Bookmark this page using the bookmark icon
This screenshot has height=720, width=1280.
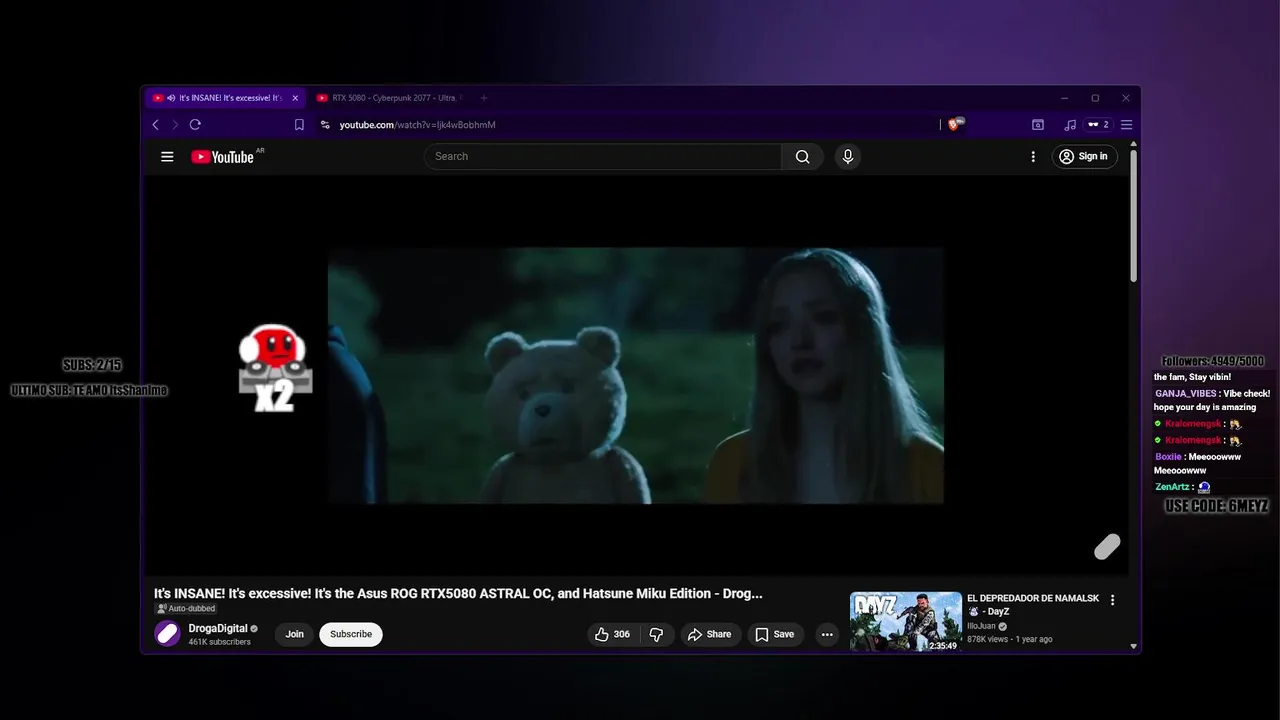point(299,125)
